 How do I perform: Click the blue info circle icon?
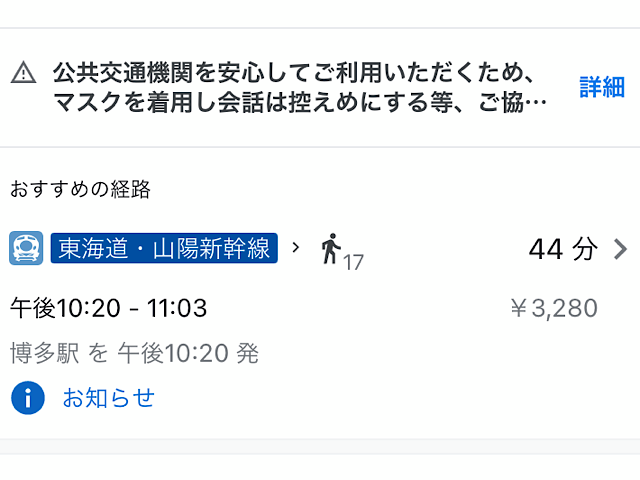click(x=28, y=398)
